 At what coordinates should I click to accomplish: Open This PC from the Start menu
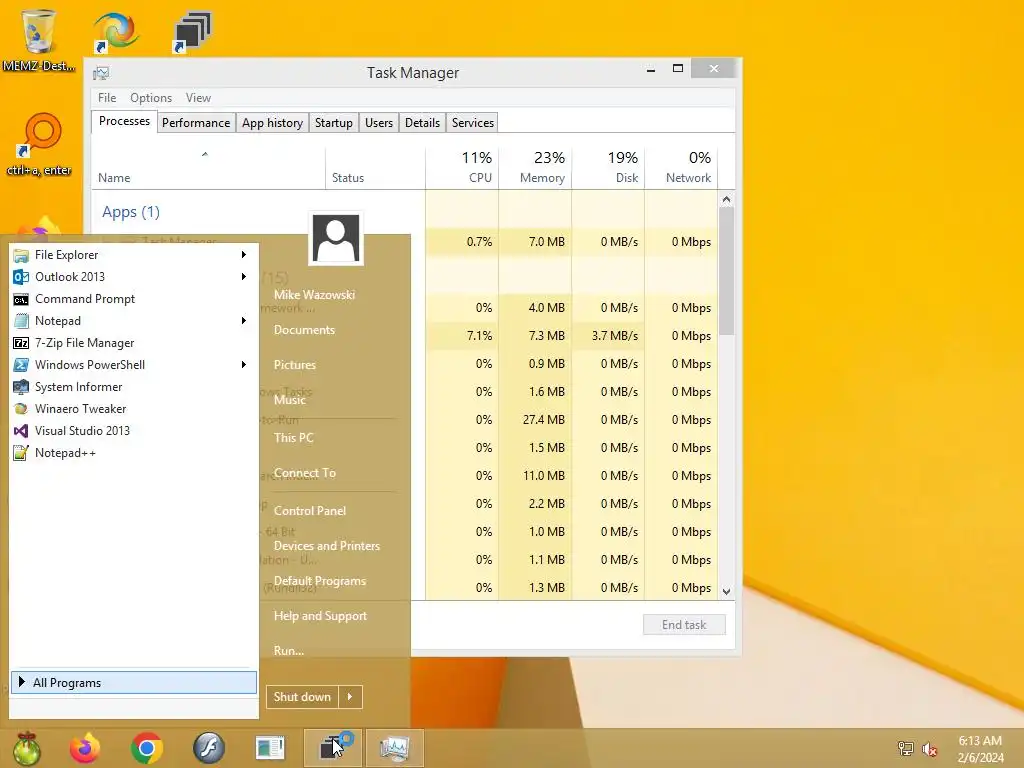[293, 438]
